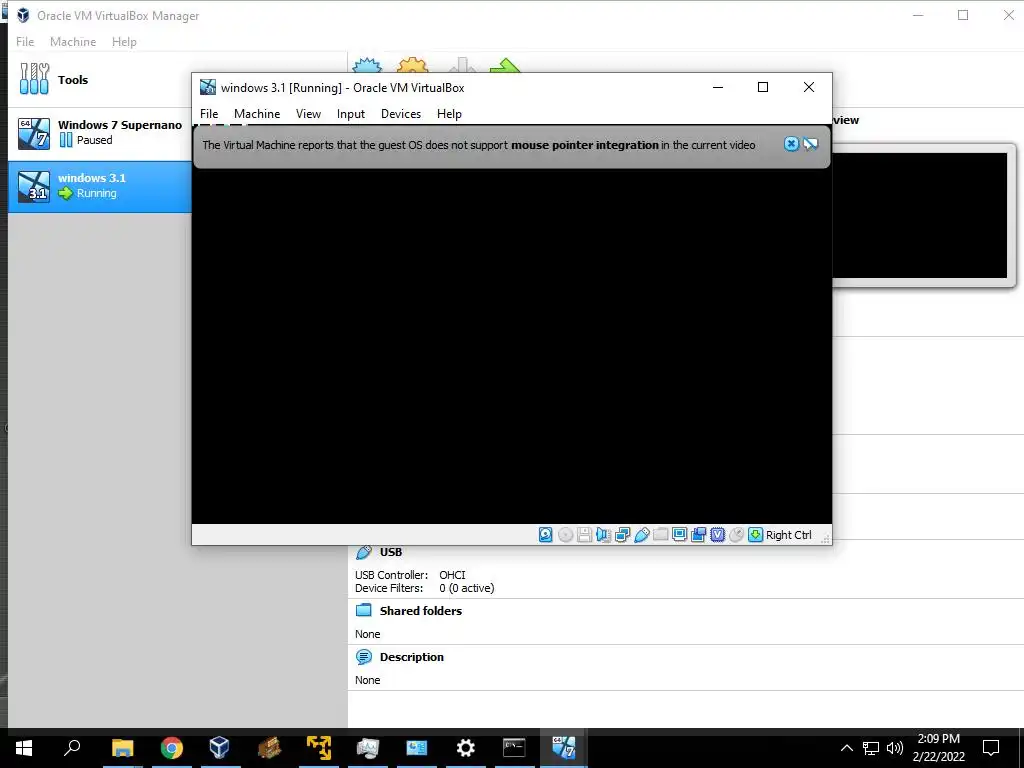Screen dimensions: 1024x768
Task: Click the green Show arrow toolbar icon
Action: pos(505,65)
